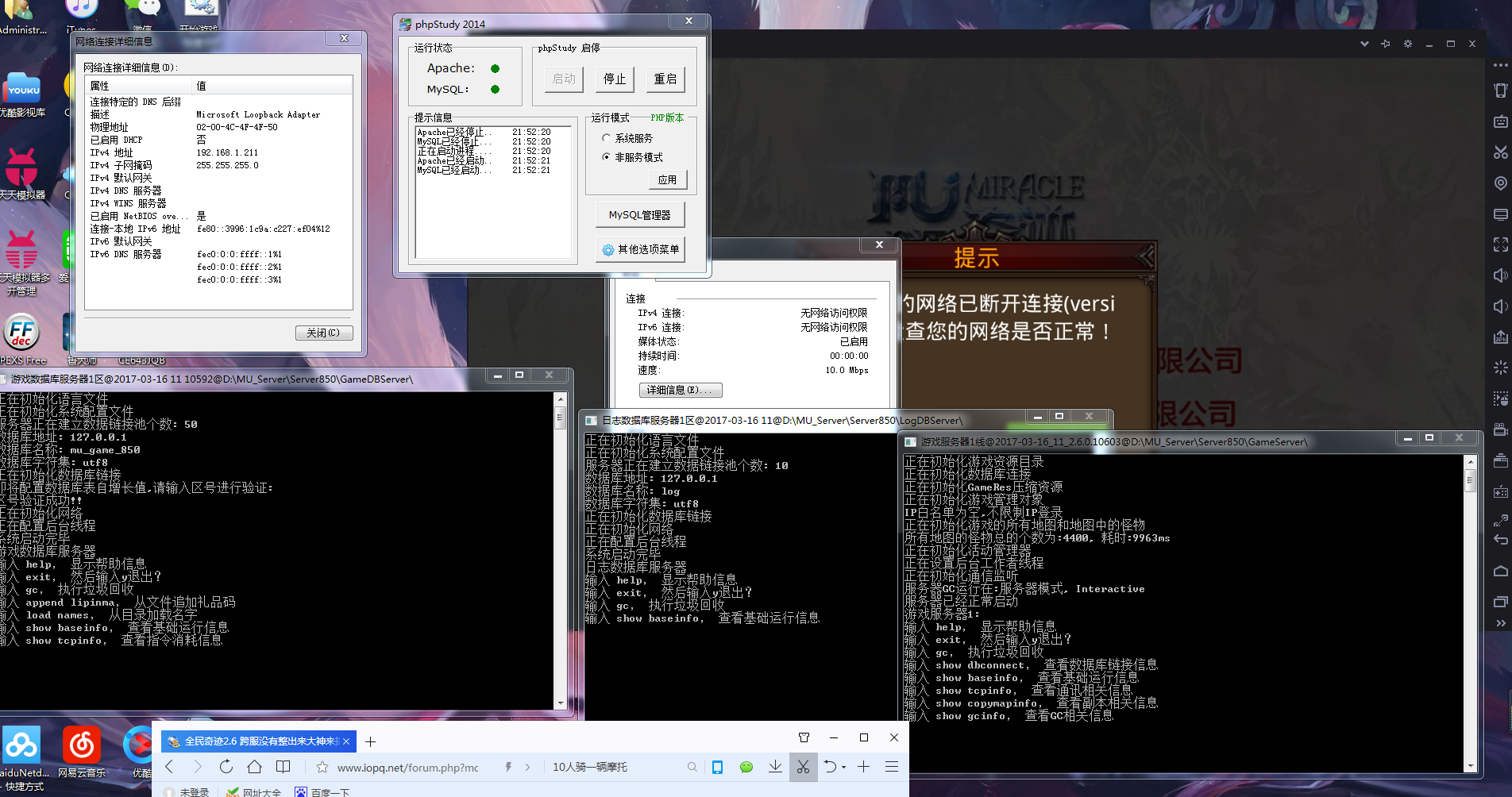1512x797 pixels.
Task: Click the shake device icon in emulator sidebar
Action: pos(1500,91)
